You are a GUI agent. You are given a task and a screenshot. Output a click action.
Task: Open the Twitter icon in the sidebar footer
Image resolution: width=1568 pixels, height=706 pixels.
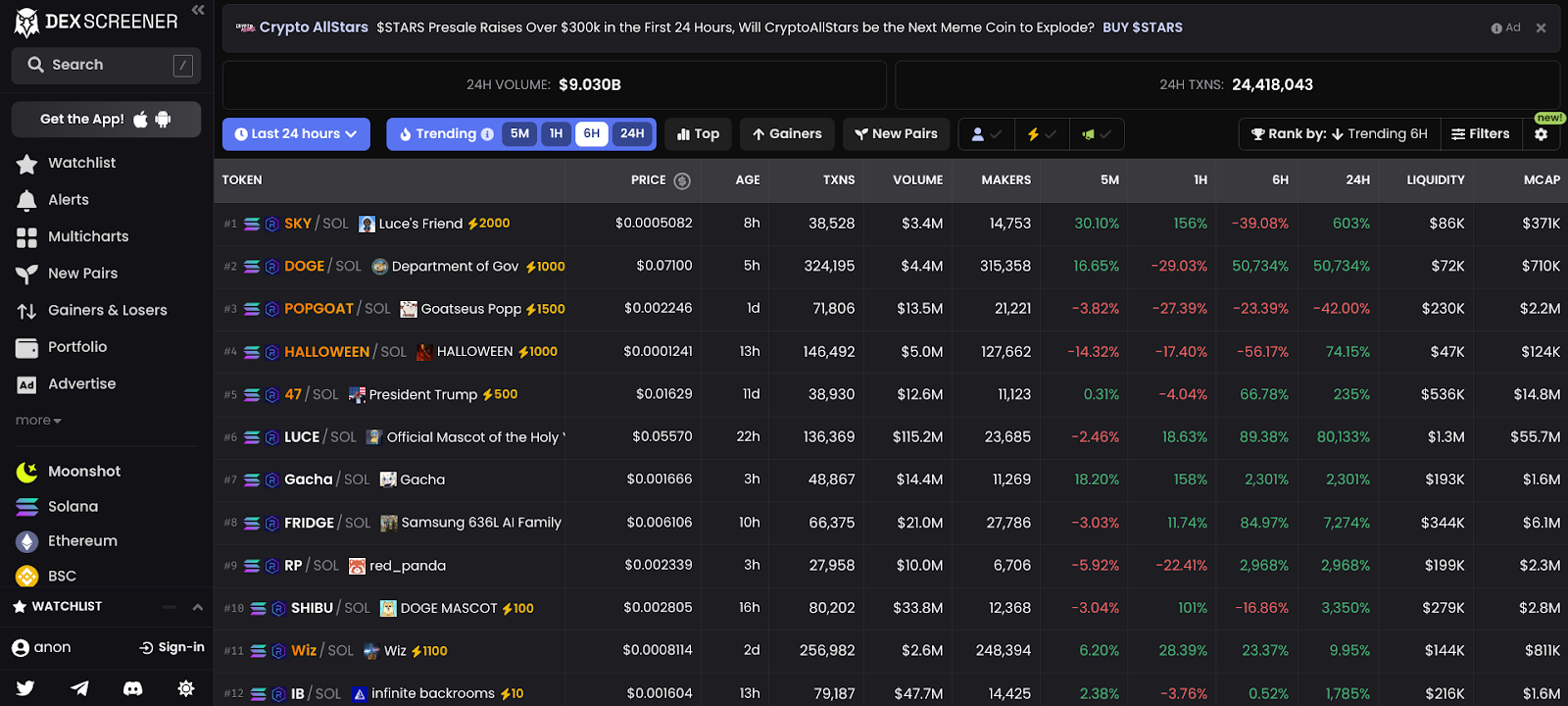25,688
